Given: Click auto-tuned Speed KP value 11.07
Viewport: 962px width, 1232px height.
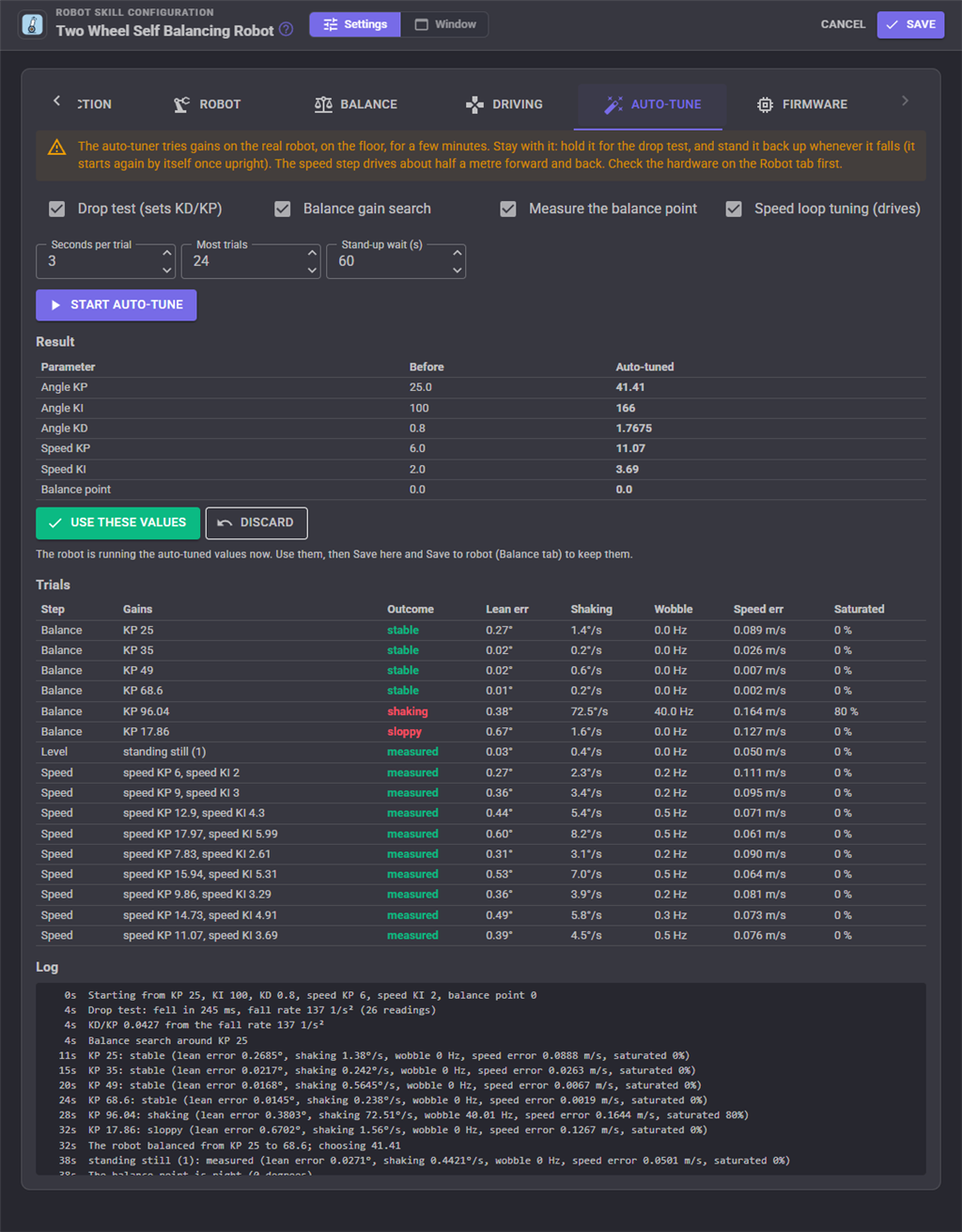Looking at the screenshot, I should tap(630, 448).
